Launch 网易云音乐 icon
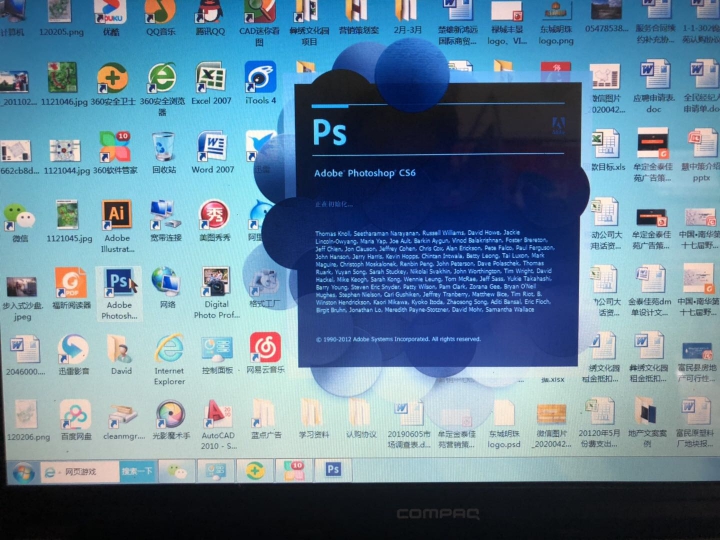This screenshot has width=720, height=540. [x=265, y=354]
